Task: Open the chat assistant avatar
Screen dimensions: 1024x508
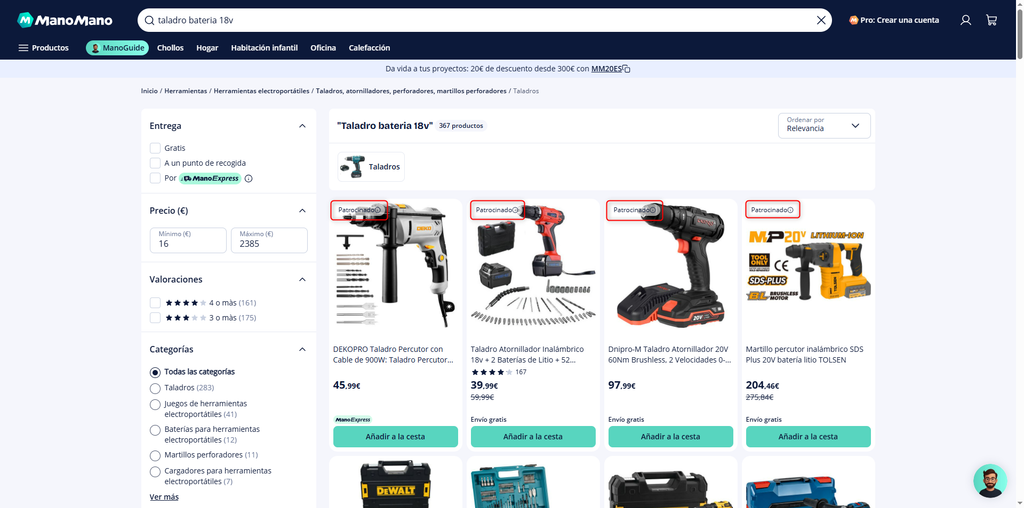Action: pyautogui.click(x=989, y=481)
